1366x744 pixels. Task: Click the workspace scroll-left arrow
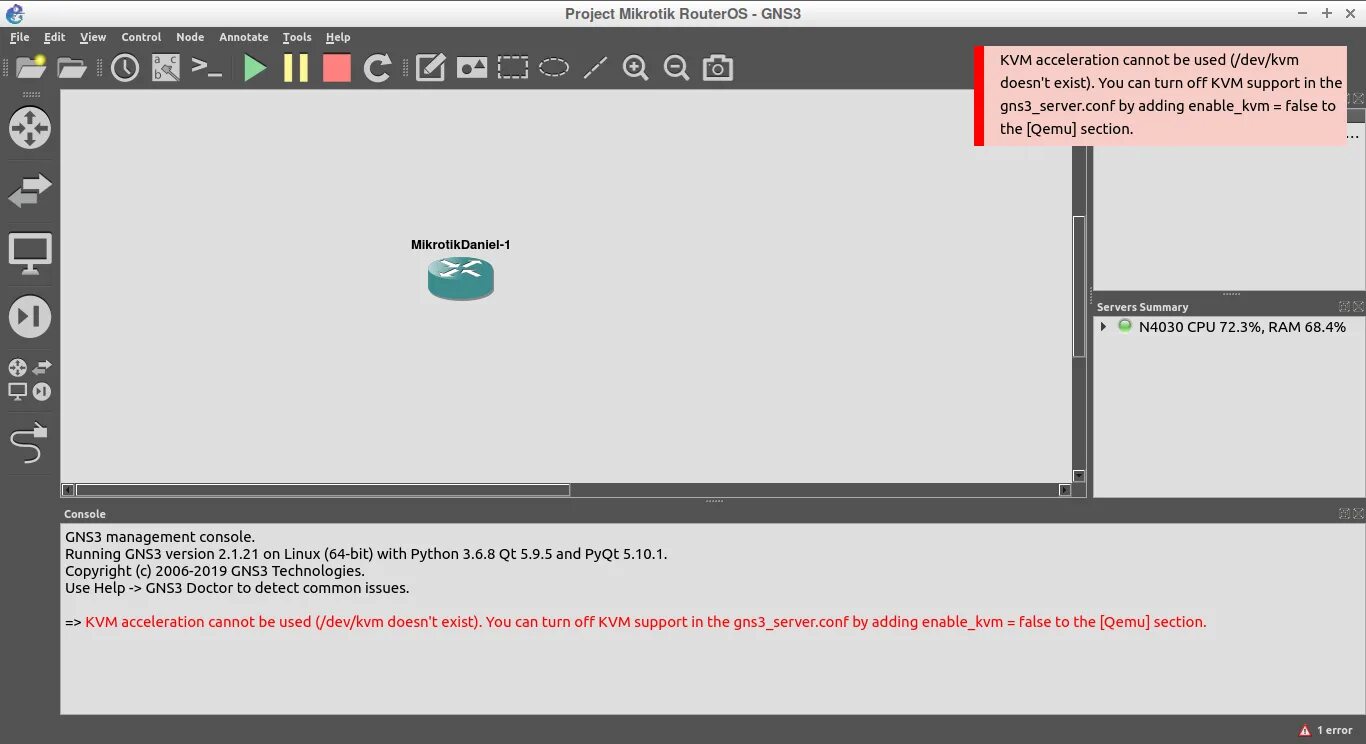click(68, 490)
